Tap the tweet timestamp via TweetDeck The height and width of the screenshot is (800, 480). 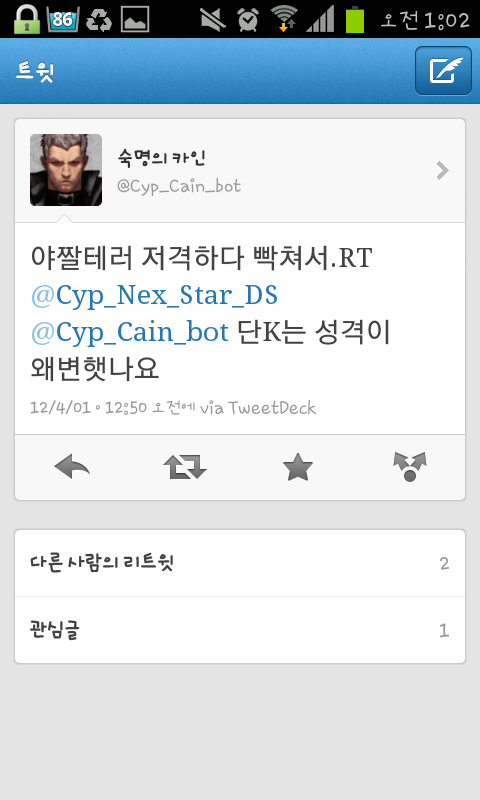coord(173,408)
